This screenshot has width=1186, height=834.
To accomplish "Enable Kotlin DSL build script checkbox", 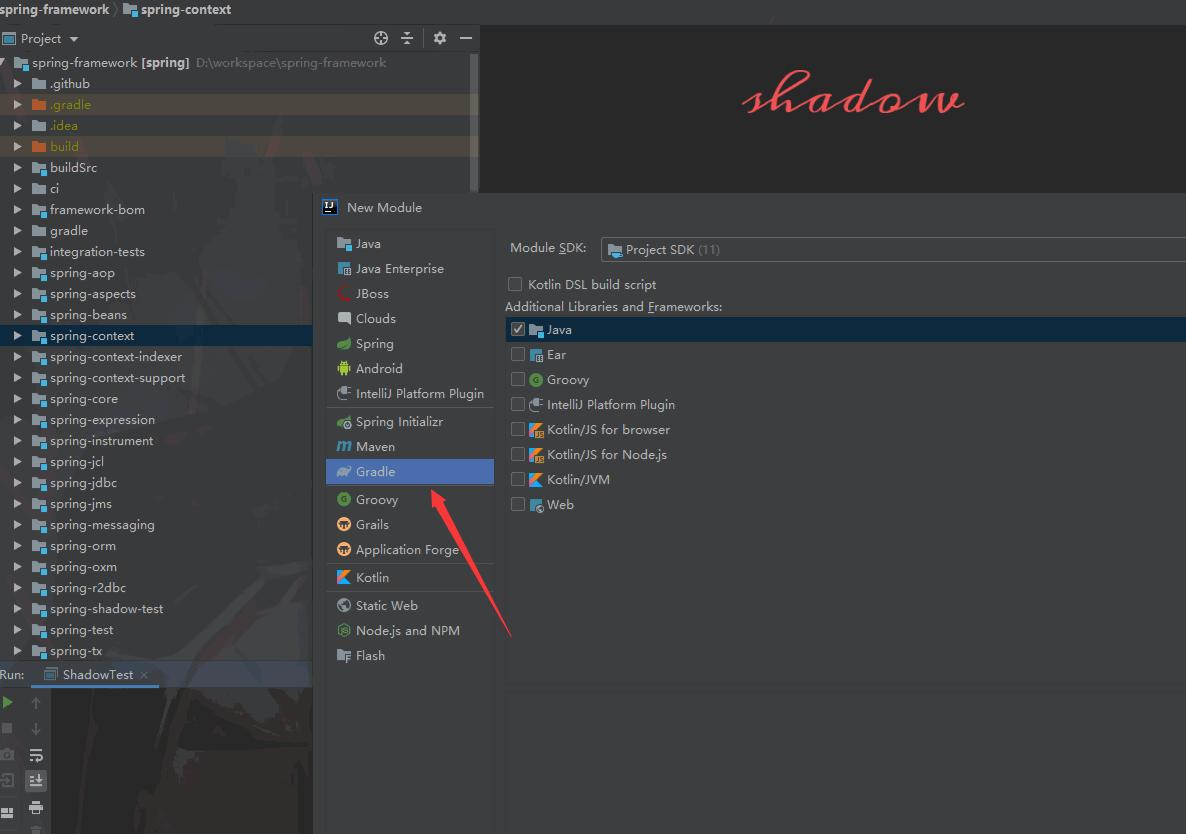I will (x=515, y=284).
